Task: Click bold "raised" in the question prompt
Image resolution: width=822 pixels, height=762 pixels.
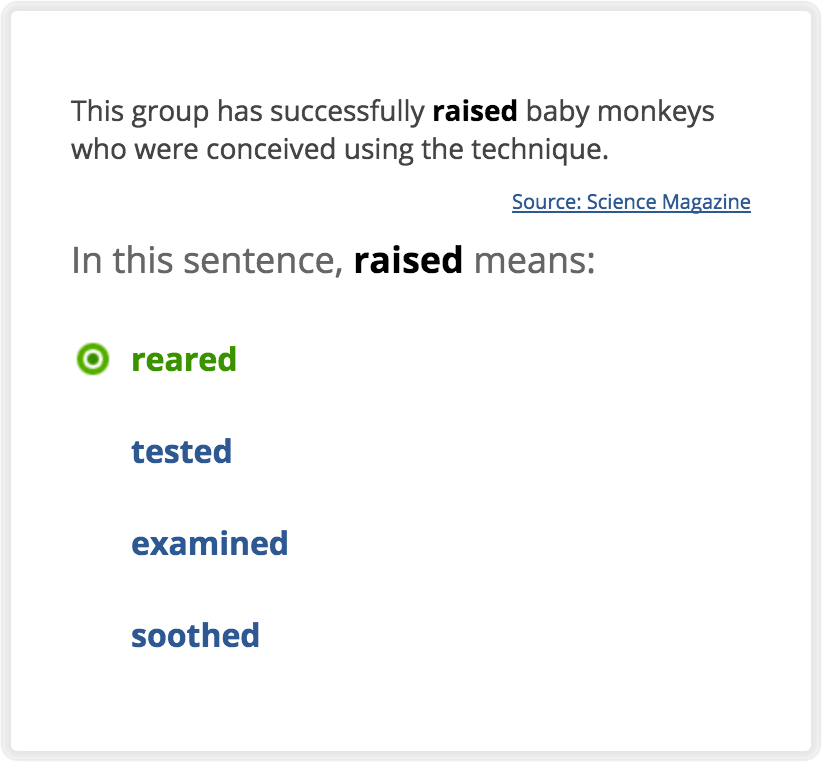Action: tap(408, 261)
